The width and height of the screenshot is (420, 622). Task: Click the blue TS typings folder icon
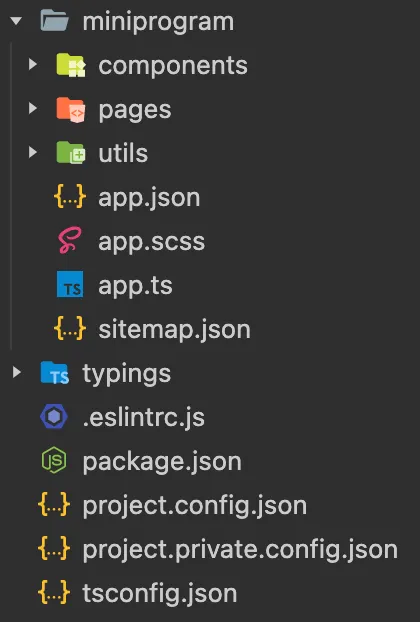click(55, 373)
